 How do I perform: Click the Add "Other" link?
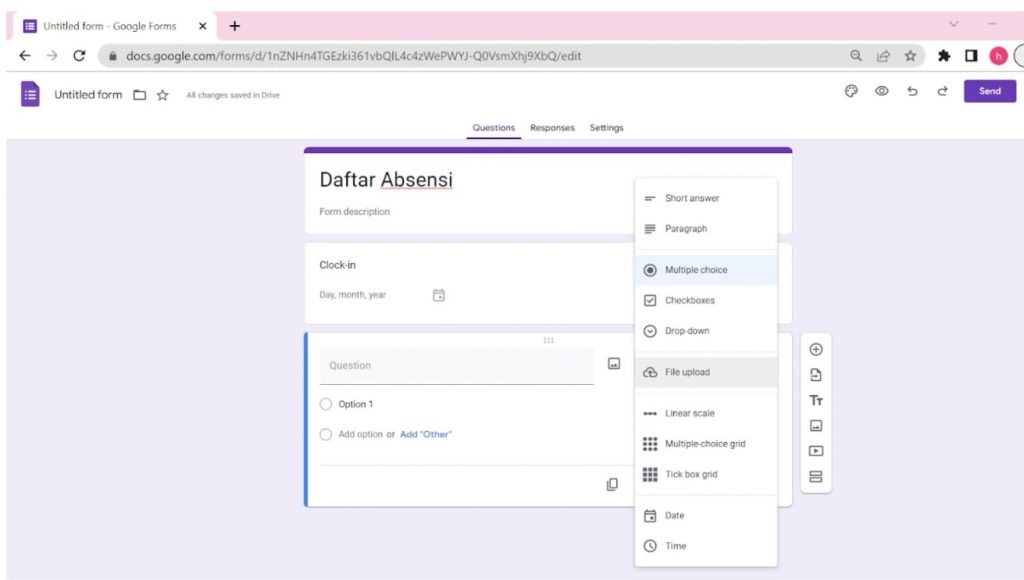[426, 434]
